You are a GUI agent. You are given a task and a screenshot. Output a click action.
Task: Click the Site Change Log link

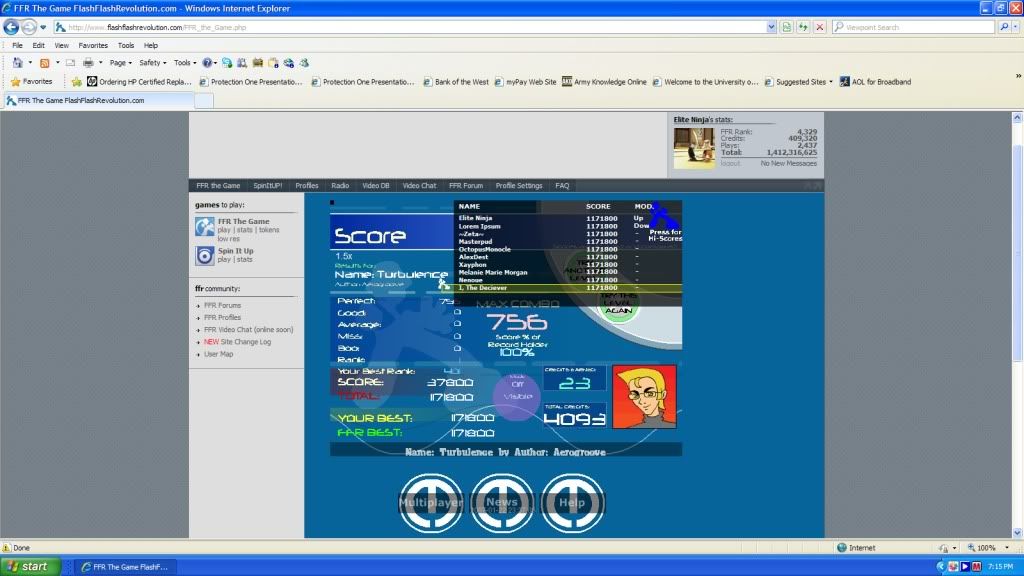(245, 341)
